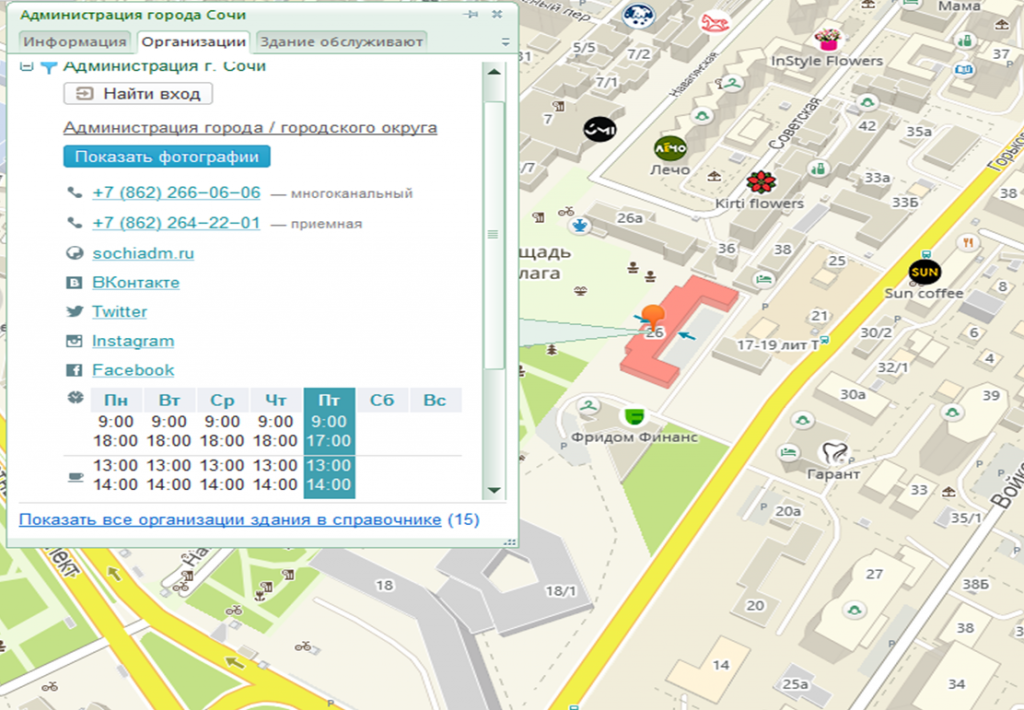
Task: Open the Здание обслуживают tab
Action: (342, 41)
